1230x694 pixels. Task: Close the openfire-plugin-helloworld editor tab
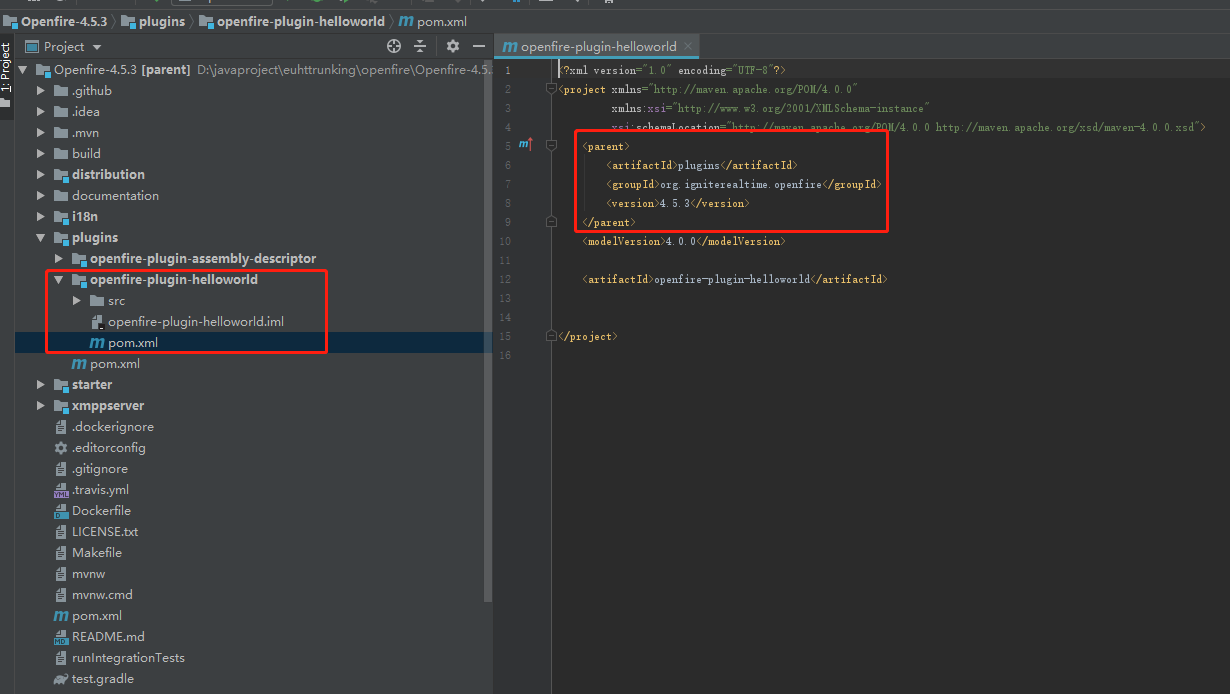[688, 46]
